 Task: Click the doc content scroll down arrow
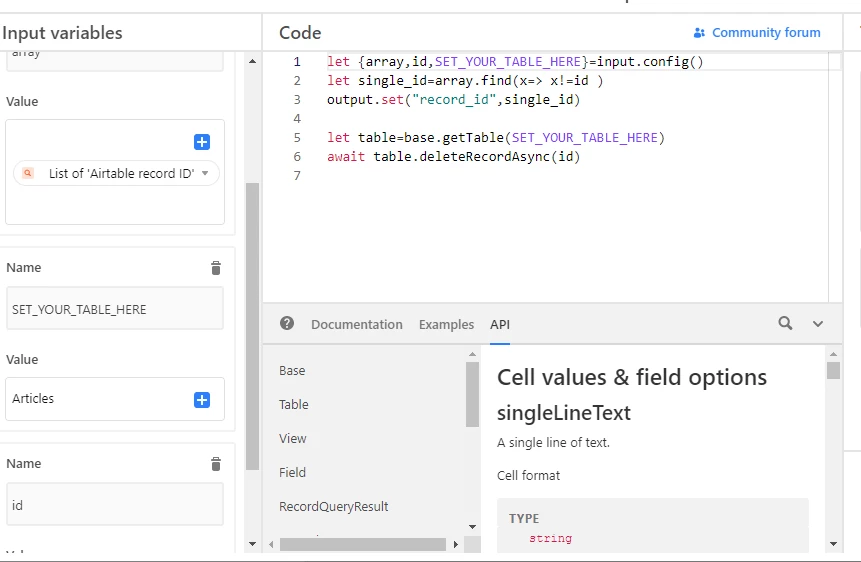click(x=834, y=544)
